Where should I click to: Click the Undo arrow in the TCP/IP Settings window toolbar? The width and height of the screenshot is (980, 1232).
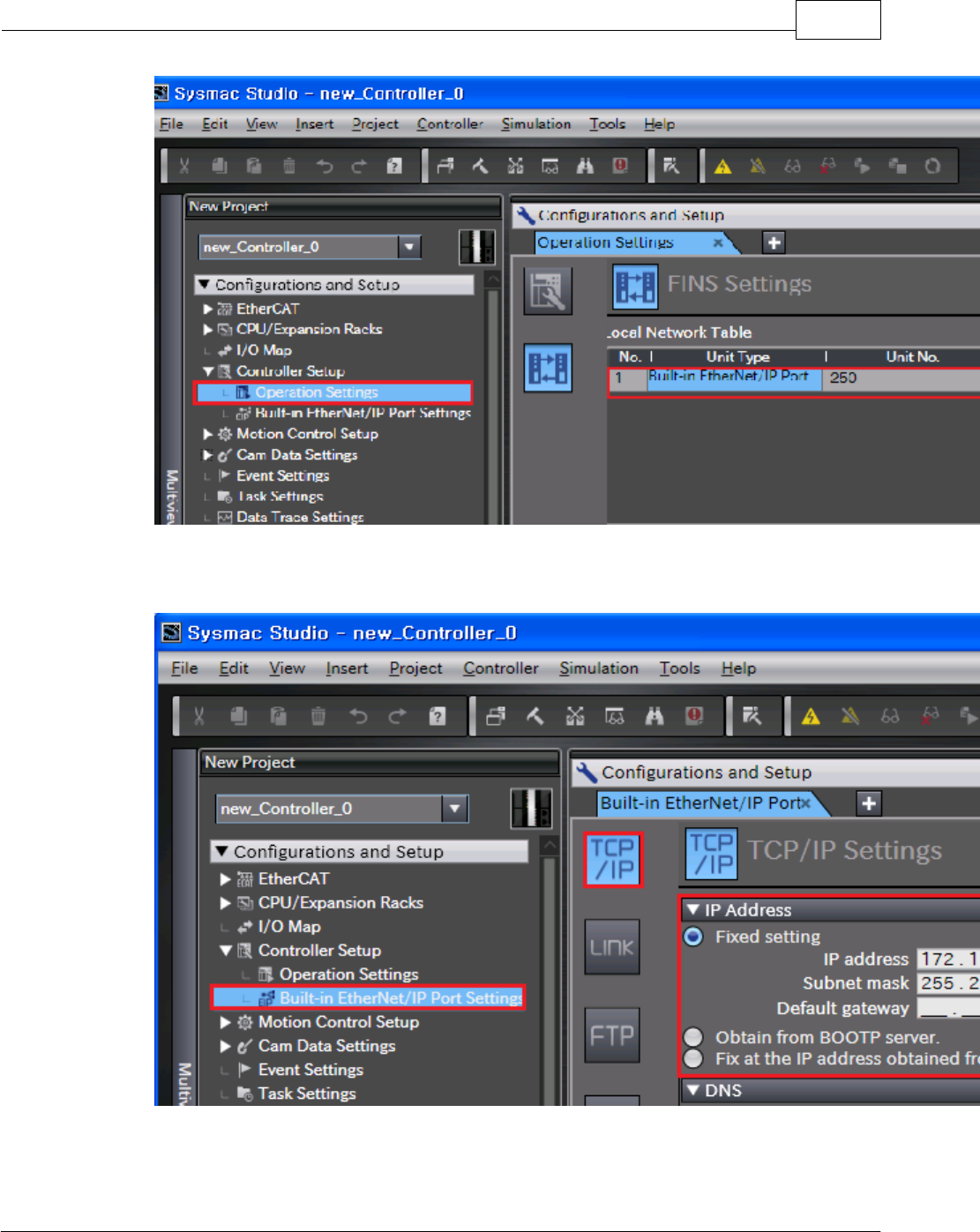pos(358,716)
